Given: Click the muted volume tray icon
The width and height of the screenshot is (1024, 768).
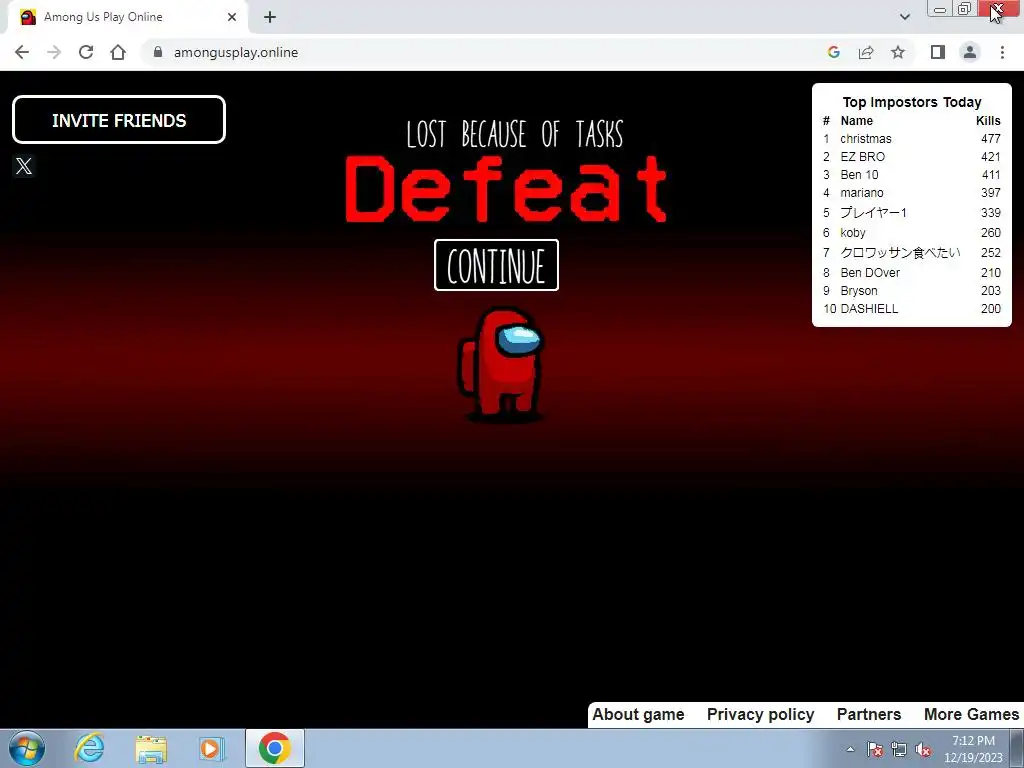Looking at the screenshot, I should coord(923,749).
